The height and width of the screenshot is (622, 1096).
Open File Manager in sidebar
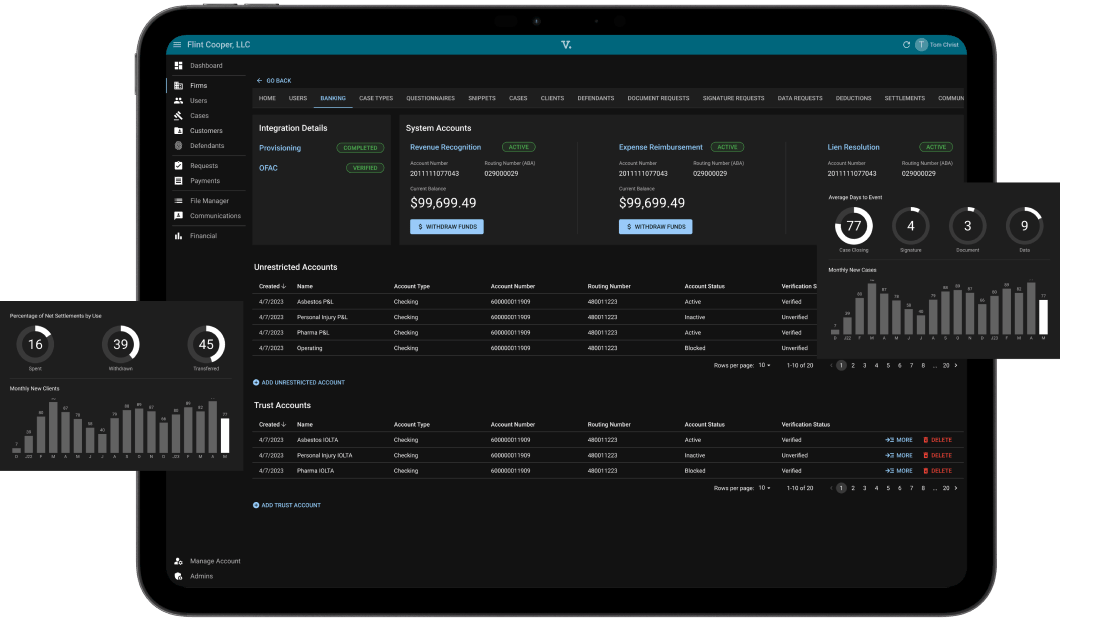pos(209,201)
